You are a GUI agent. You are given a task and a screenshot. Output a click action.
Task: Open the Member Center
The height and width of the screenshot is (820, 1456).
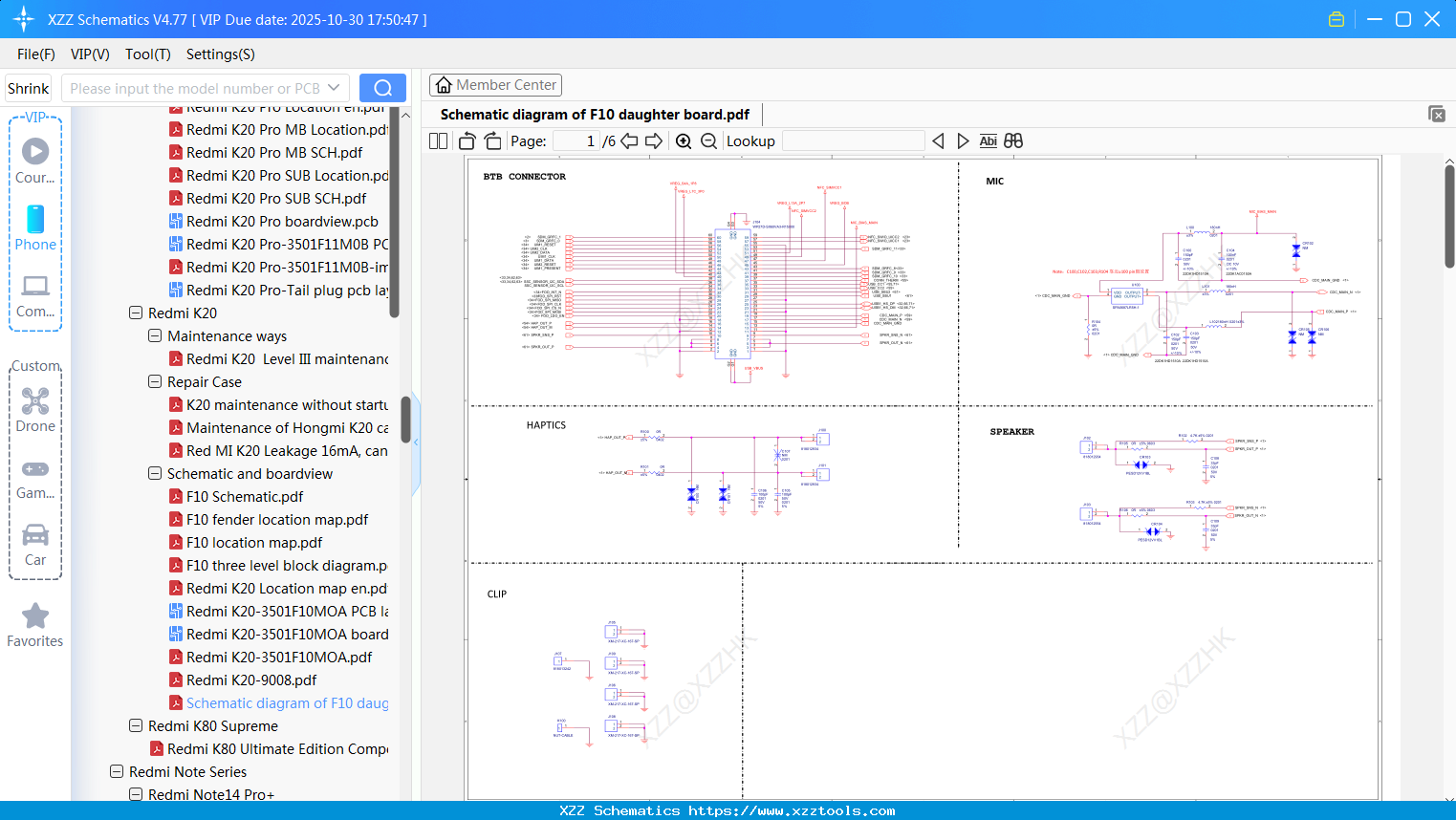coord(495,84)
